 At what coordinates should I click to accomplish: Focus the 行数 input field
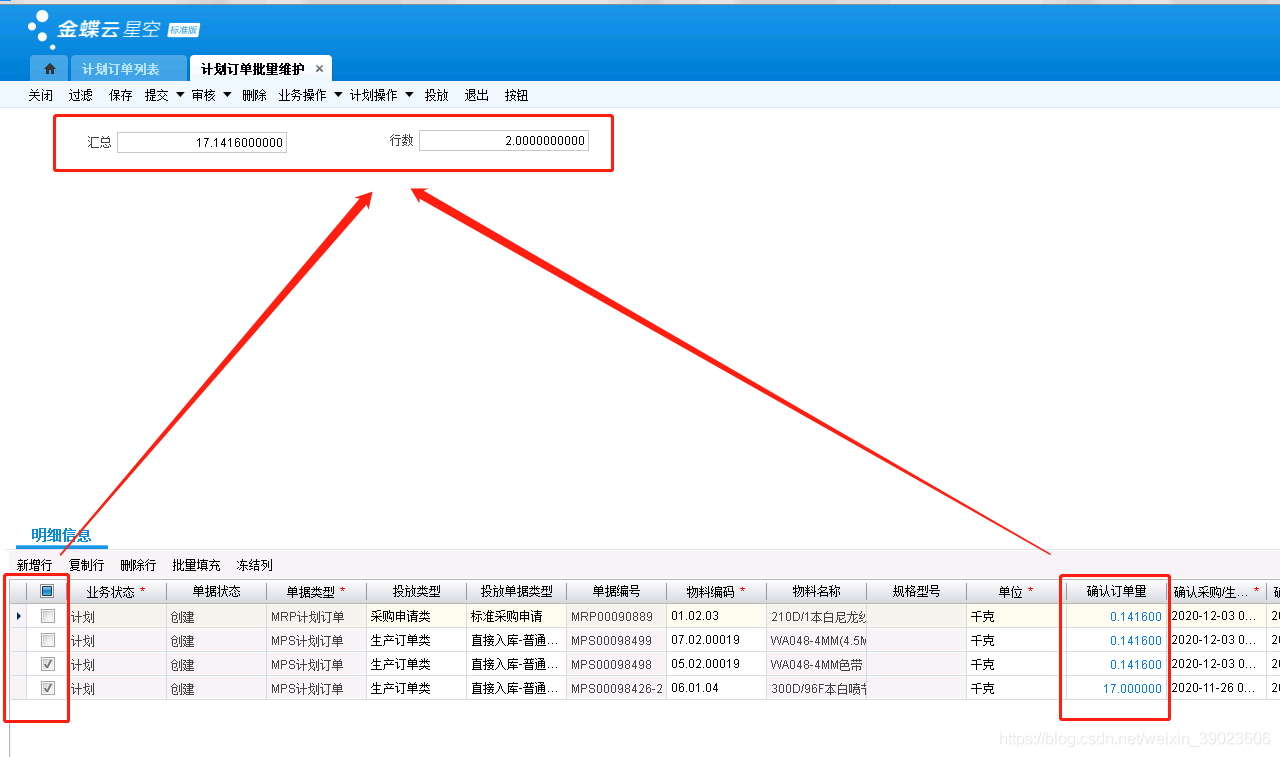[504, 141]
